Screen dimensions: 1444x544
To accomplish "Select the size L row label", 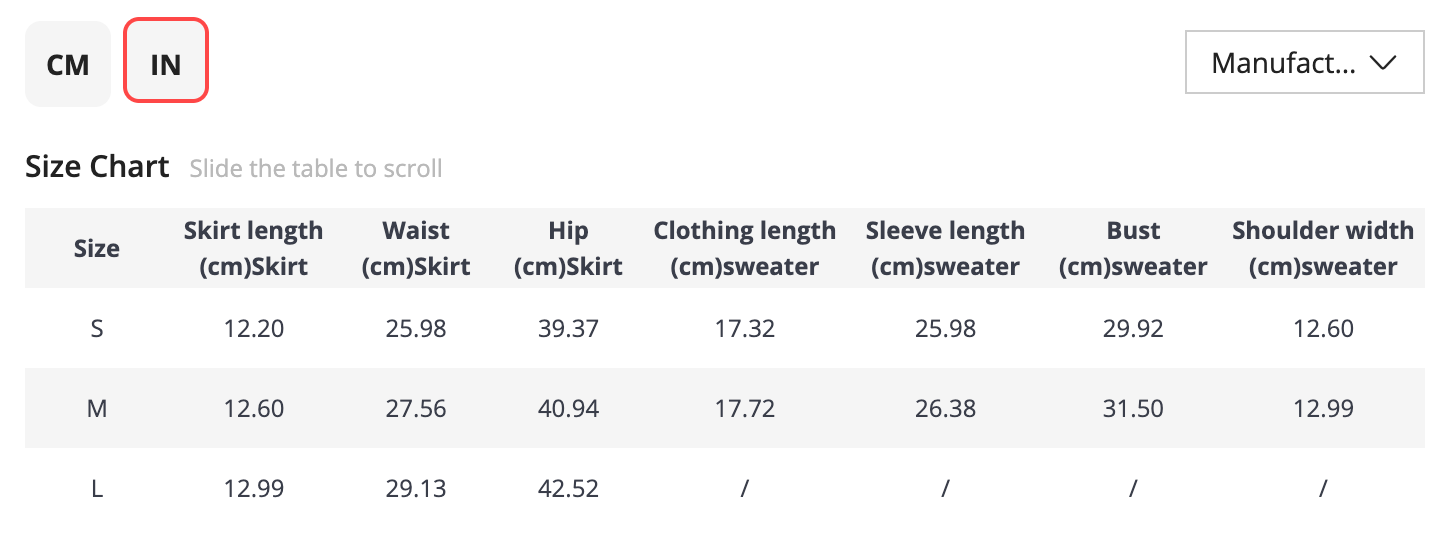I will pos(97,489).
